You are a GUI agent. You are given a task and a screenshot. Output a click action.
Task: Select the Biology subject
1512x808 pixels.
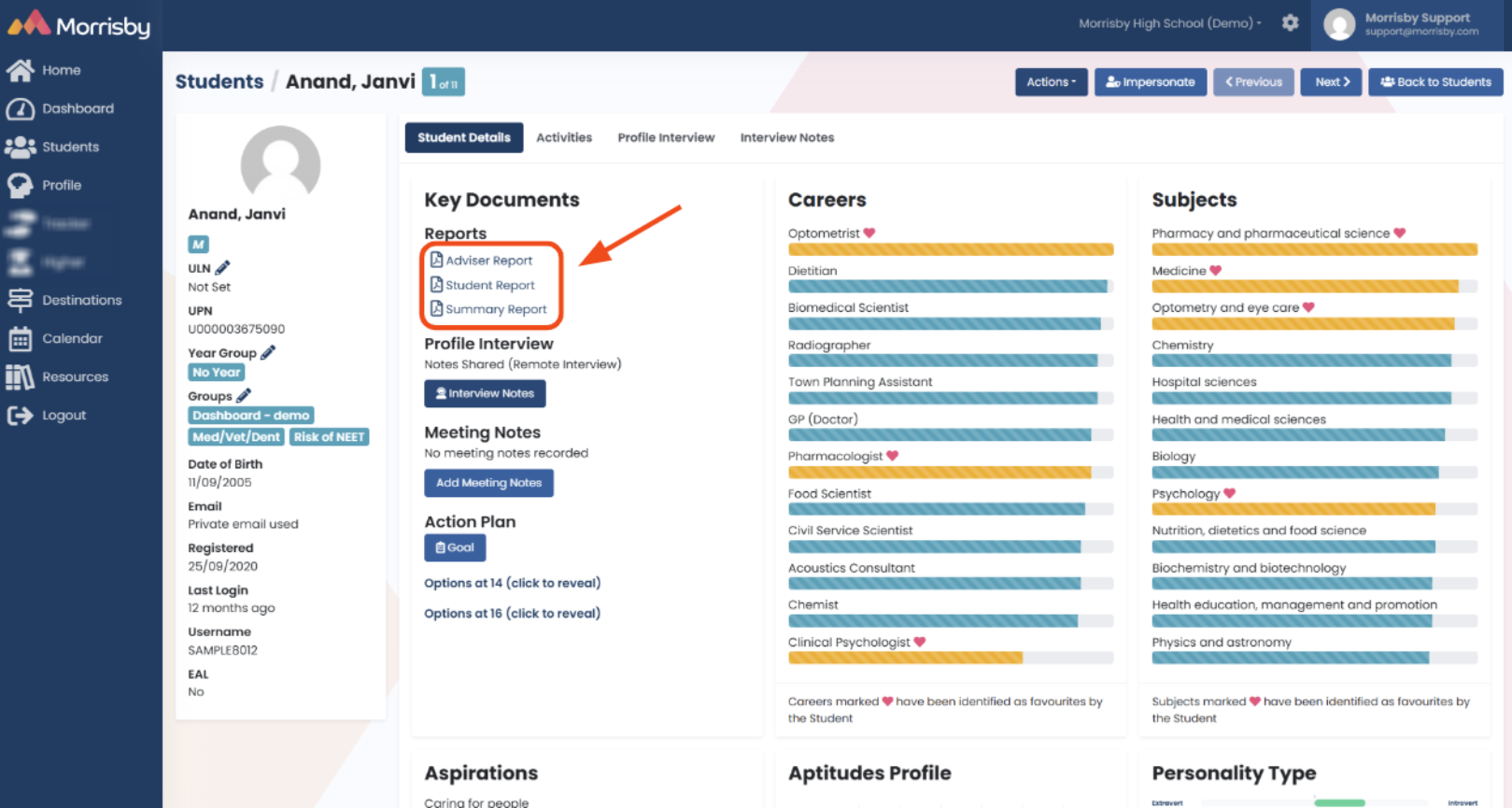pyautogui.click(x=1173, y=457)
